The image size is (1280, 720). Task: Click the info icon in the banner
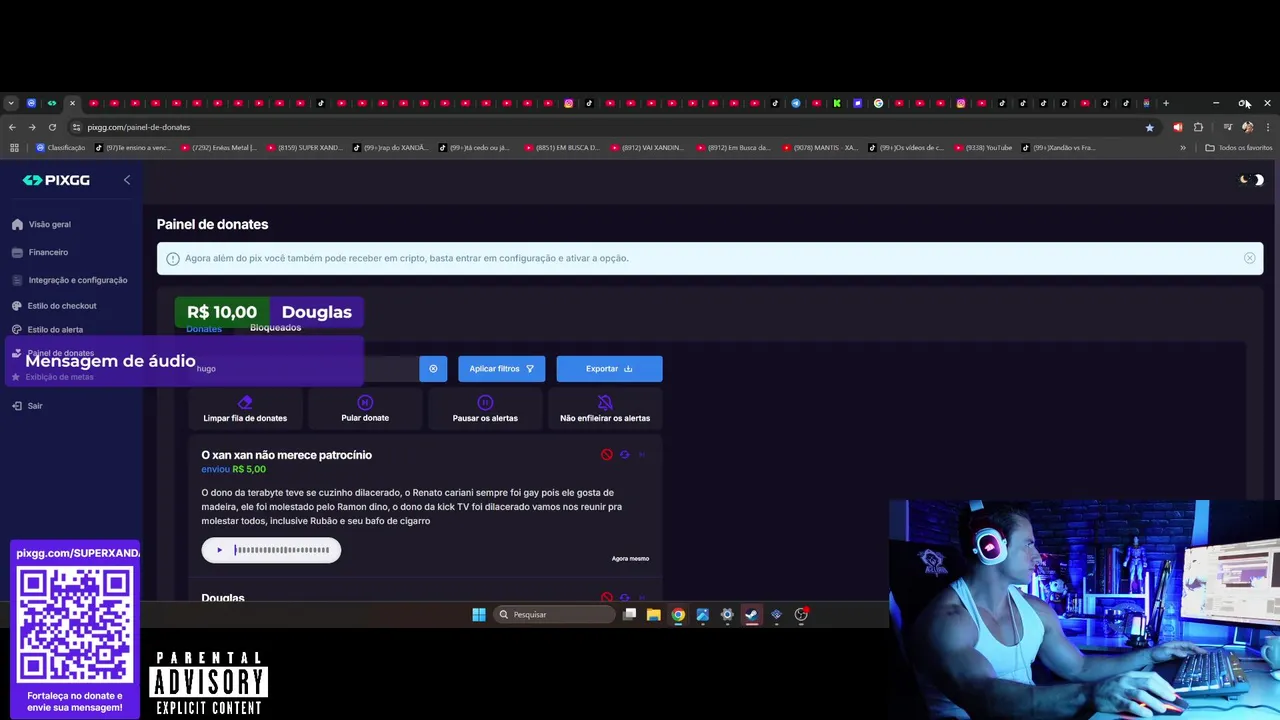[x=172, y=258]
